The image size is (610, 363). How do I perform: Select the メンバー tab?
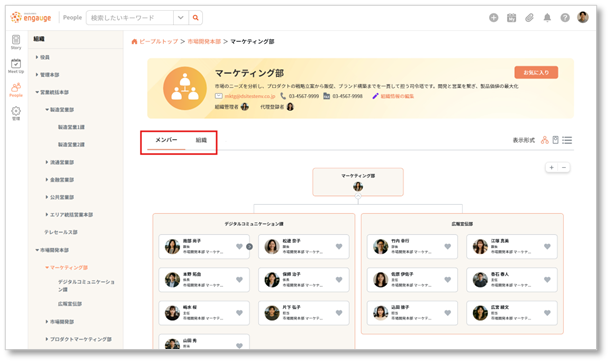166,140
